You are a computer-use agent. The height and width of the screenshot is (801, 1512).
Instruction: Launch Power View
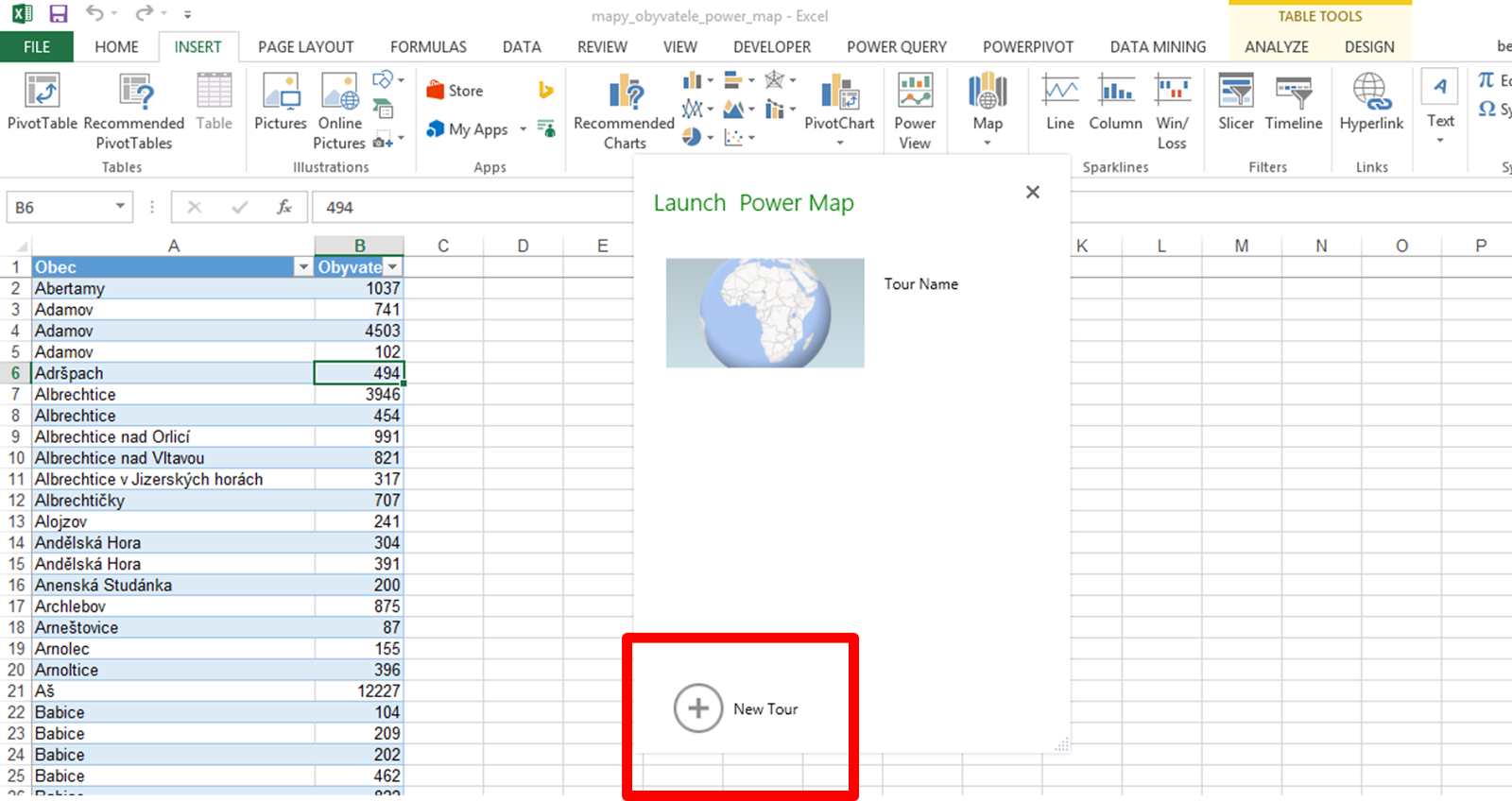[x=915, y=111]
